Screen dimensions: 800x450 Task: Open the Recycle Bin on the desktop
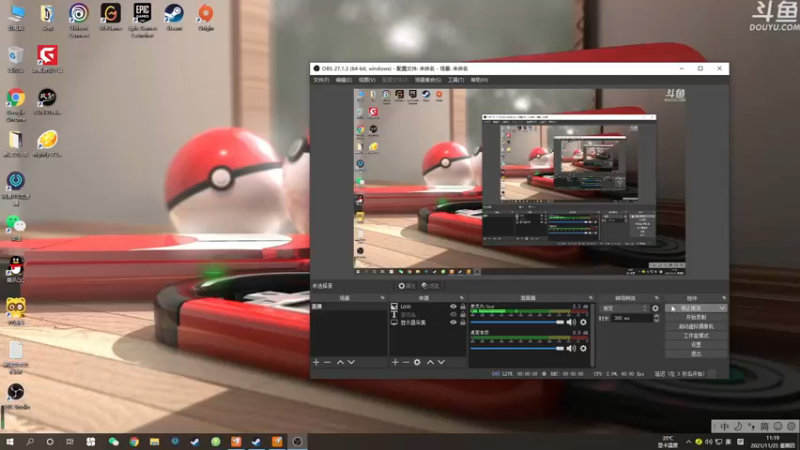click(x=16, y=59)
